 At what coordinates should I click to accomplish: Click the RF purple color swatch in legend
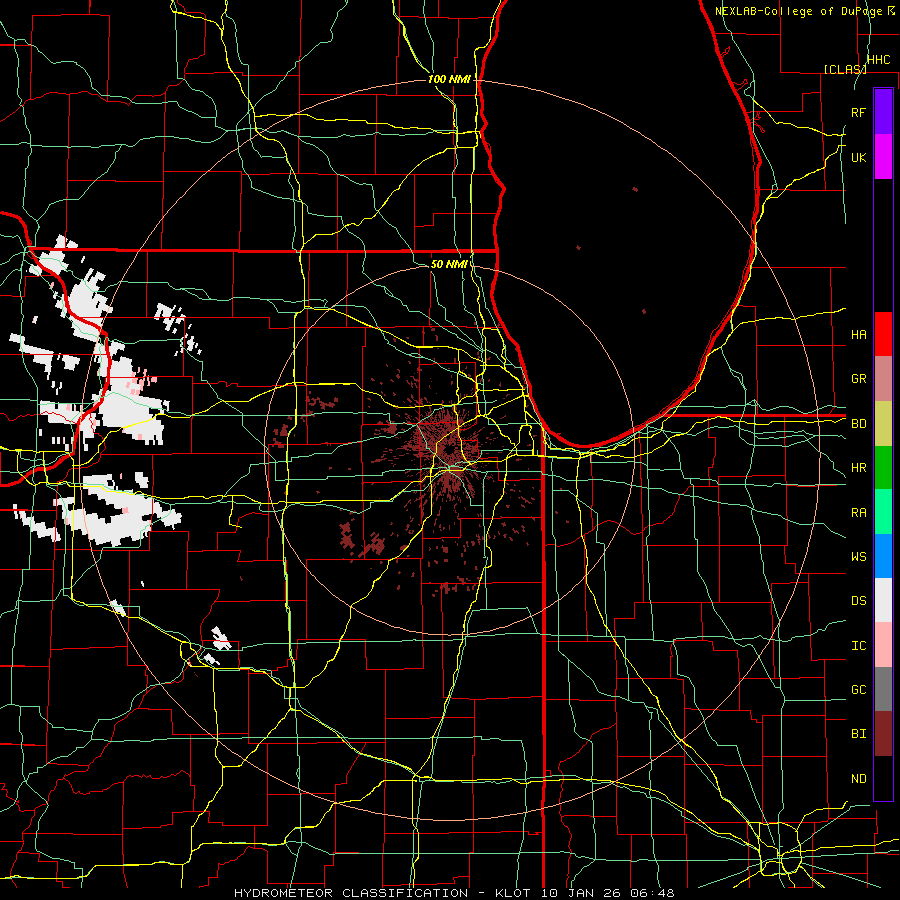point(883,112)
